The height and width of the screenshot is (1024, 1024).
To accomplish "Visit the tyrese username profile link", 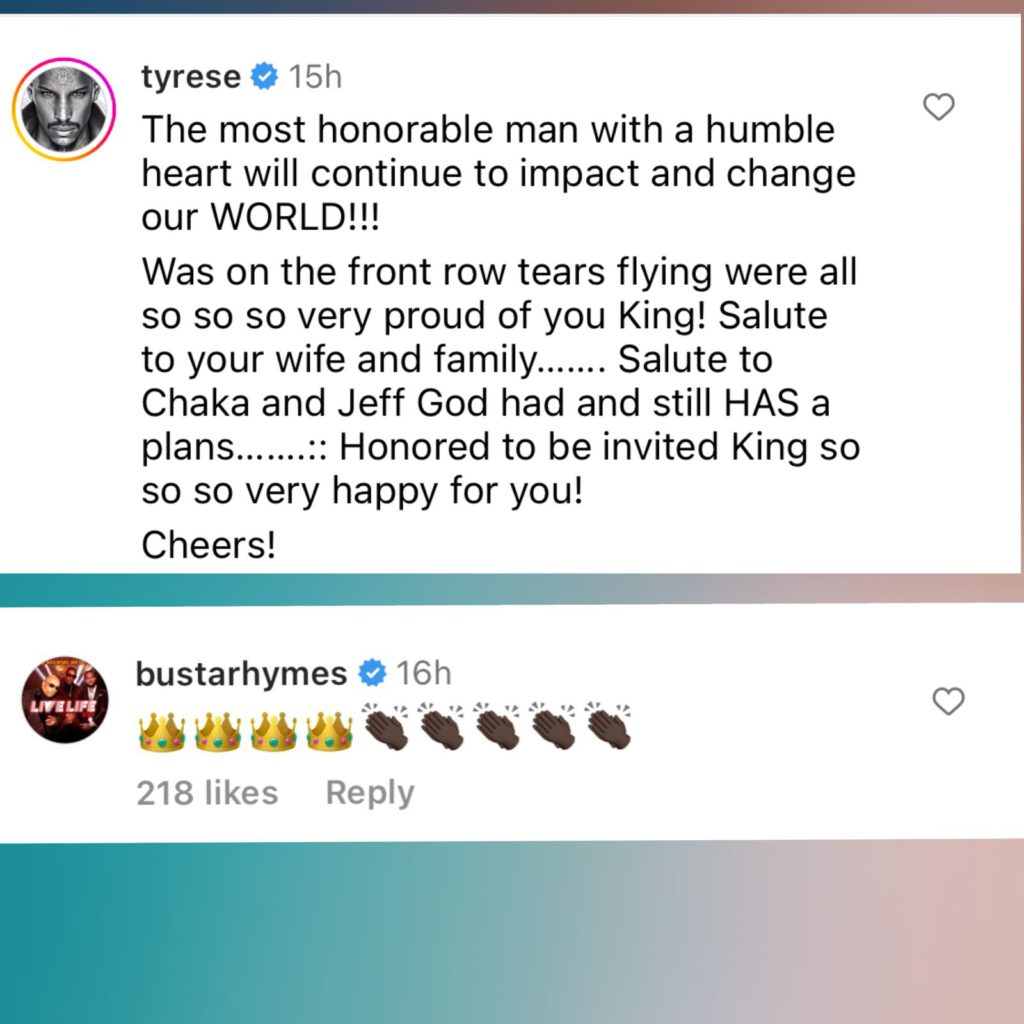I will coord(191,77).
